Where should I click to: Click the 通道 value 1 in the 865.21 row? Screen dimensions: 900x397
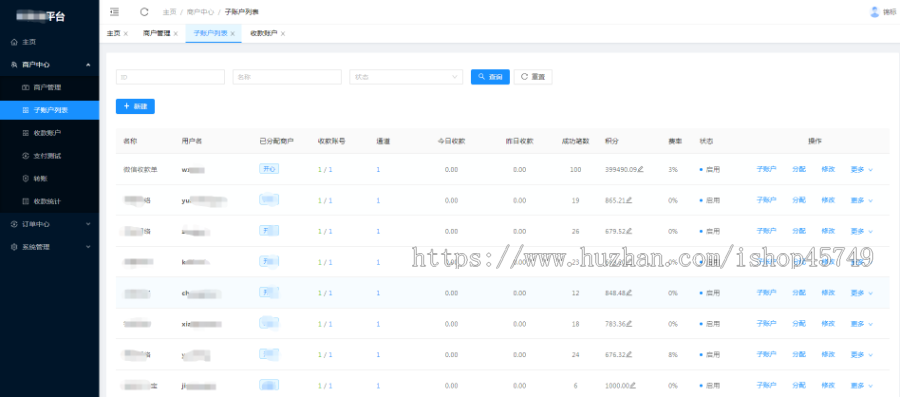378,200
